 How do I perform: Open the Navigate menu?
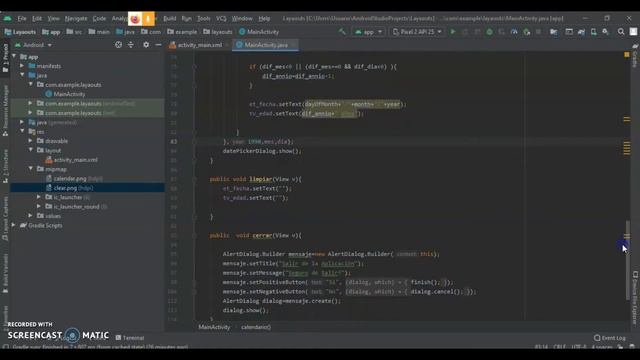pyautogui.click(x=76, y=18)
